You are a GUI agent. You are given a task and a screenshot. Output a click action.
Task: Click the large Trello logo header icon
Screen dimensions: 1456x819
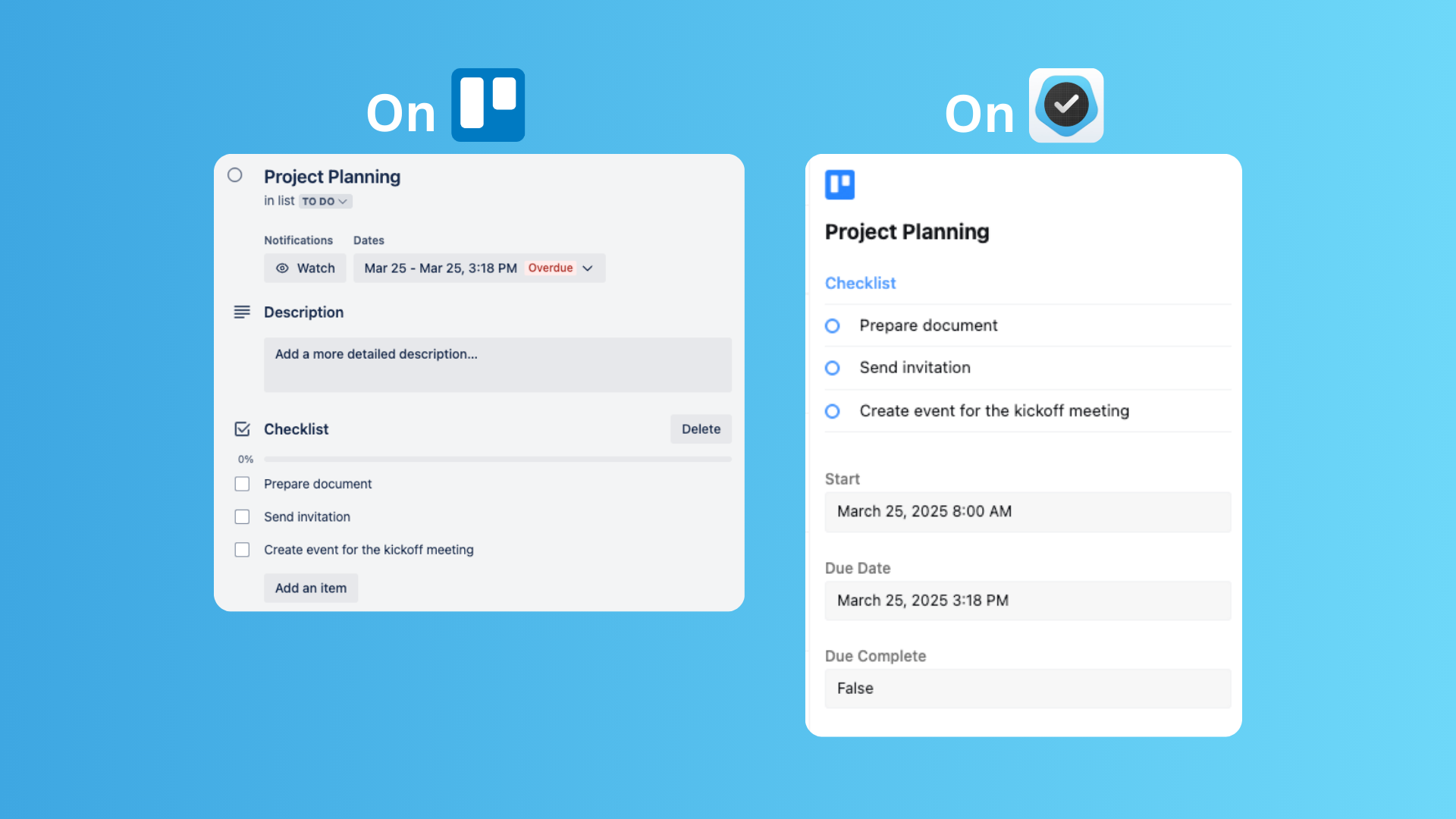488,105
